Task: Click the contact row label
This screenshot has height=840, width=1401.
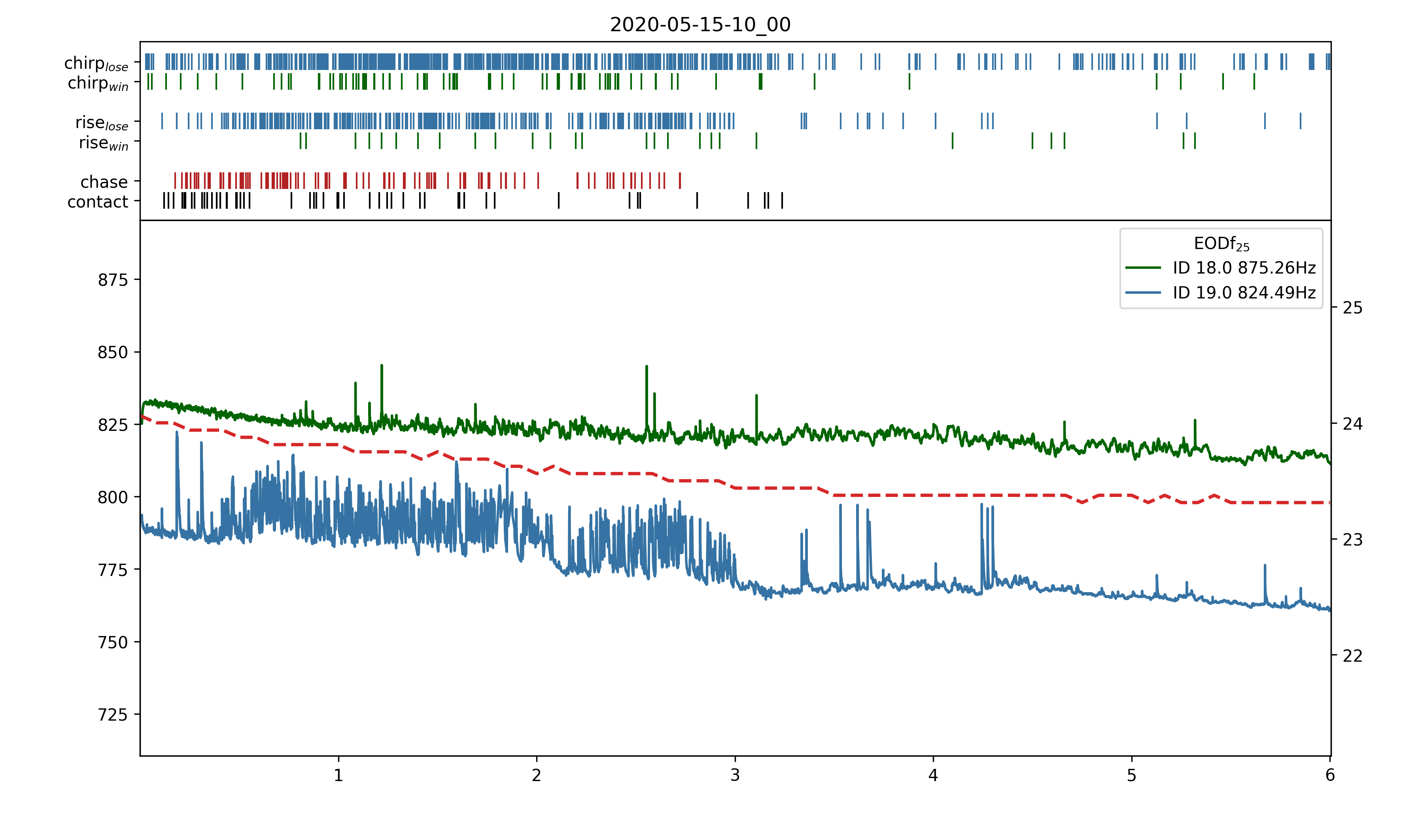Action: [x=97, y=202]
